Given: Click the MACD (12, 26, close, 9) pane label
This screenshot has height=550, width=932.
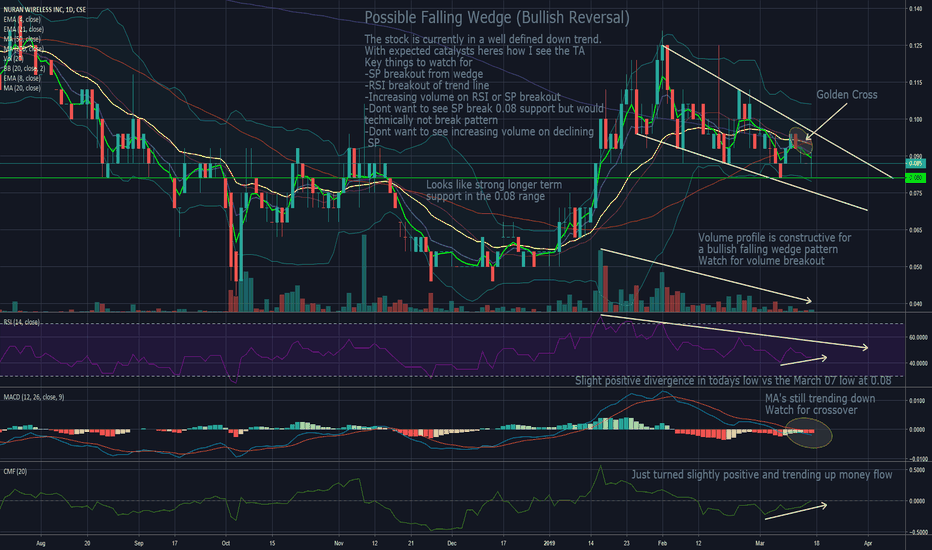Looking at the screenshot, I should 34,397.
